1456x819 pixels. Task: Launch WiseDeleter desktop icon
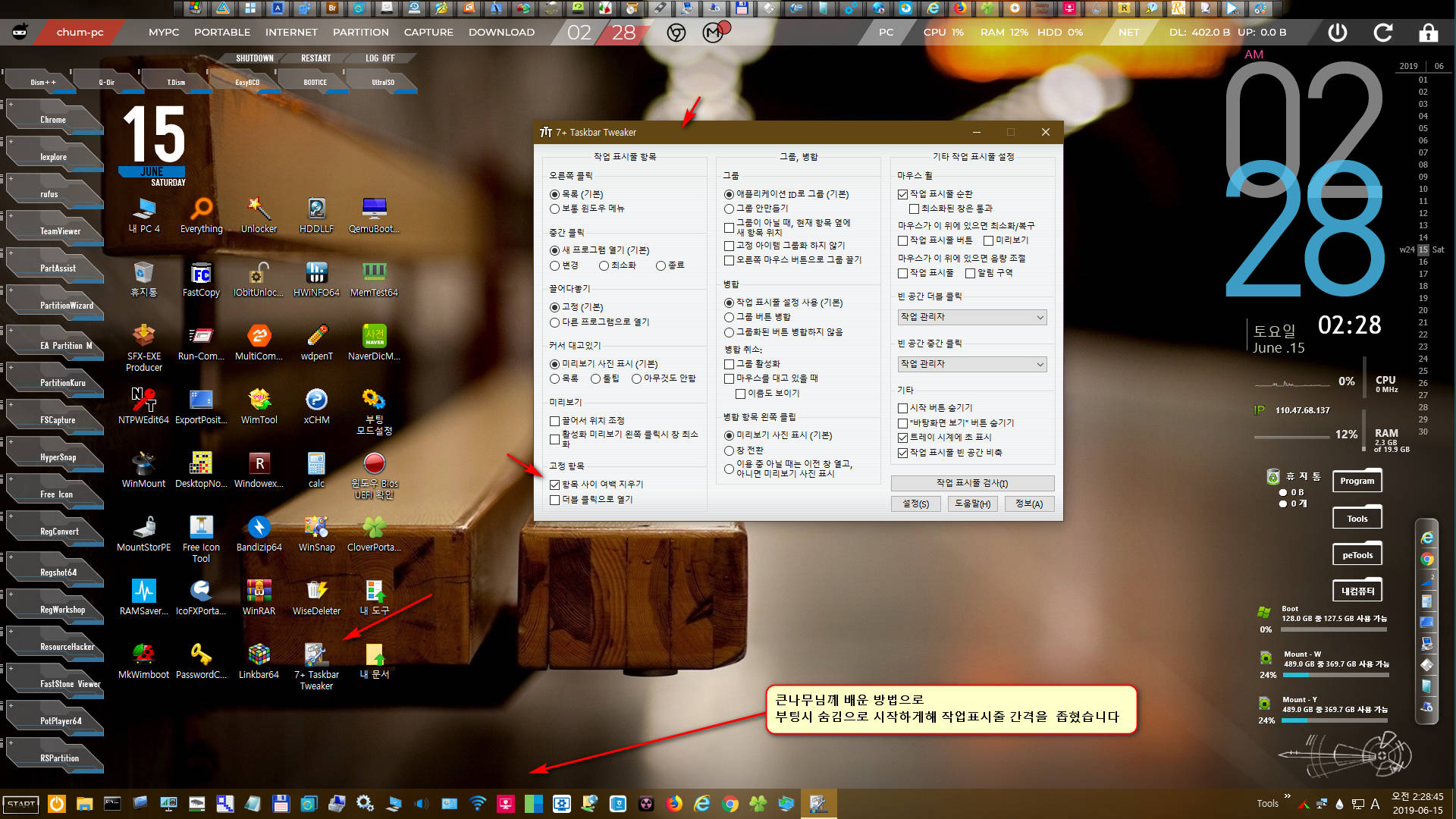[x=316, y=598]
